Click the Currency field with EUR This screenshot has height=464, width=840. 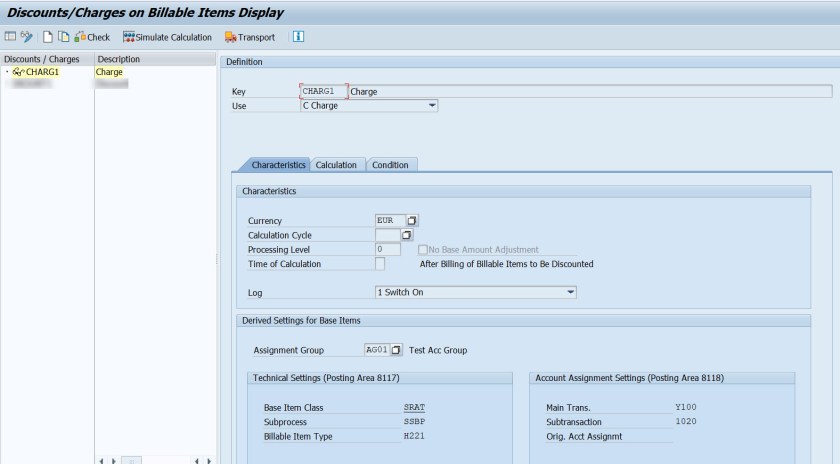point(390,220)
